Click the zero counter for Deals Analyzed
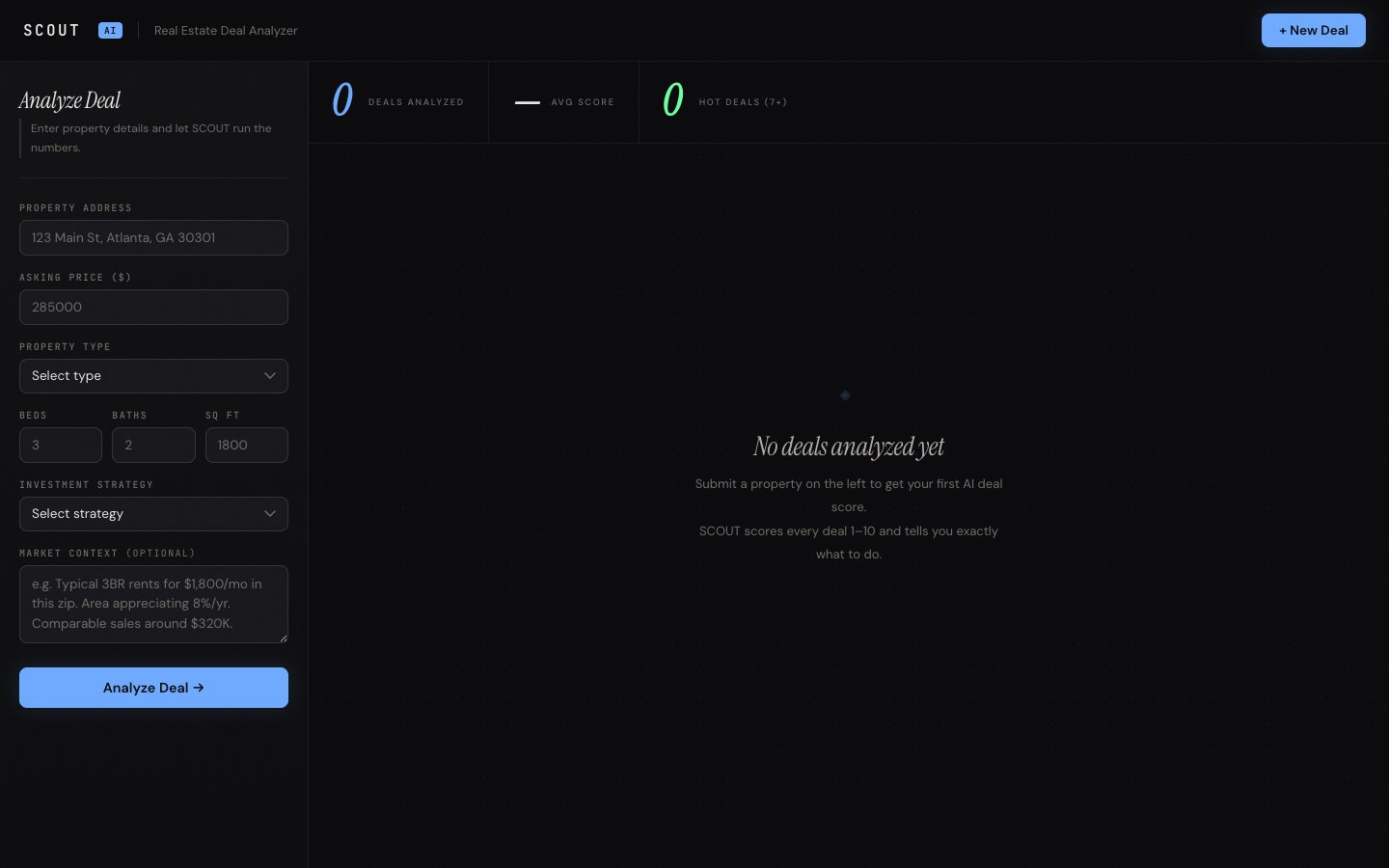The width and height of the screenshot is (1389, 868). coord(342,99)
